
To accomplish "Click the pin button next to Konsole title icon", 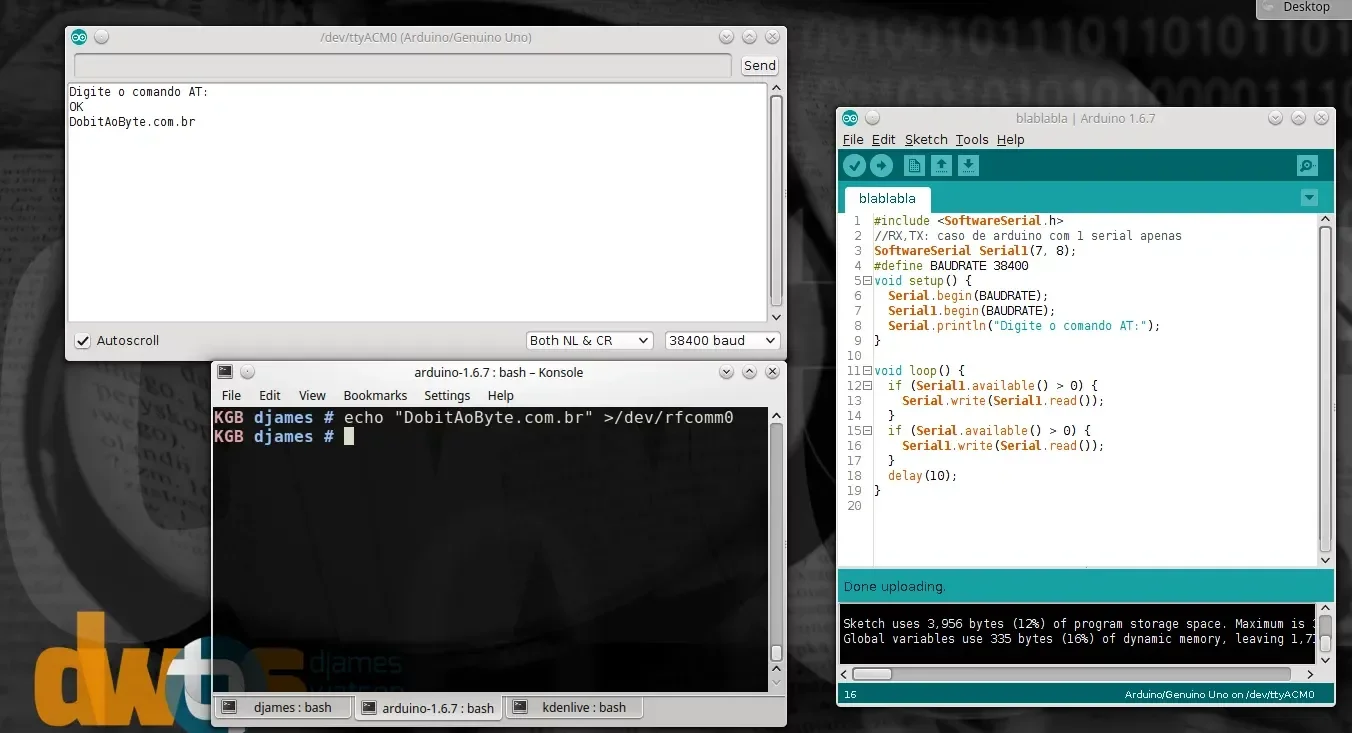I will [x=247, y=372].
